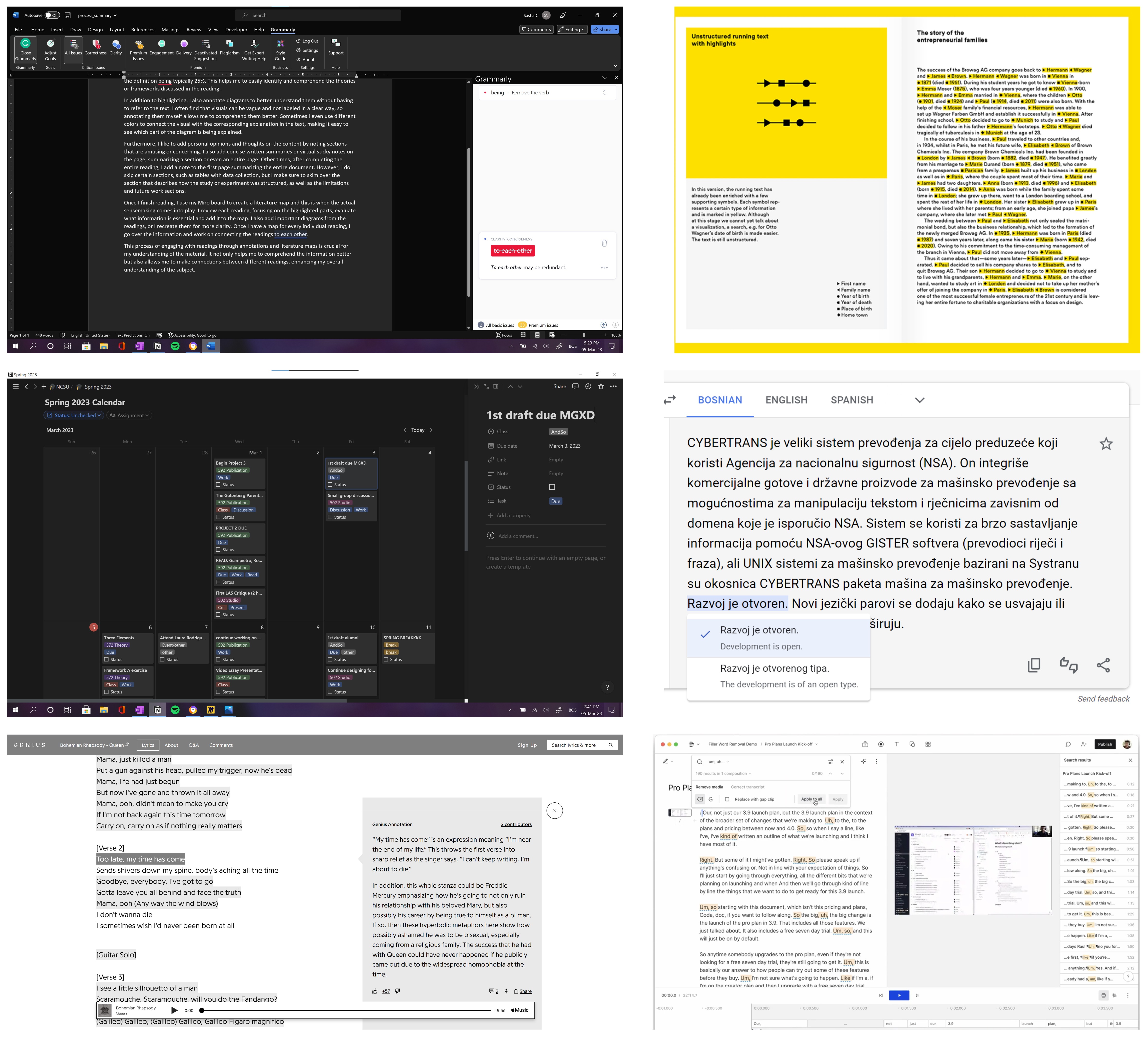
Task: Click the 'Apply to all' button
Action: pyautogui.click(x=811, y=799)
